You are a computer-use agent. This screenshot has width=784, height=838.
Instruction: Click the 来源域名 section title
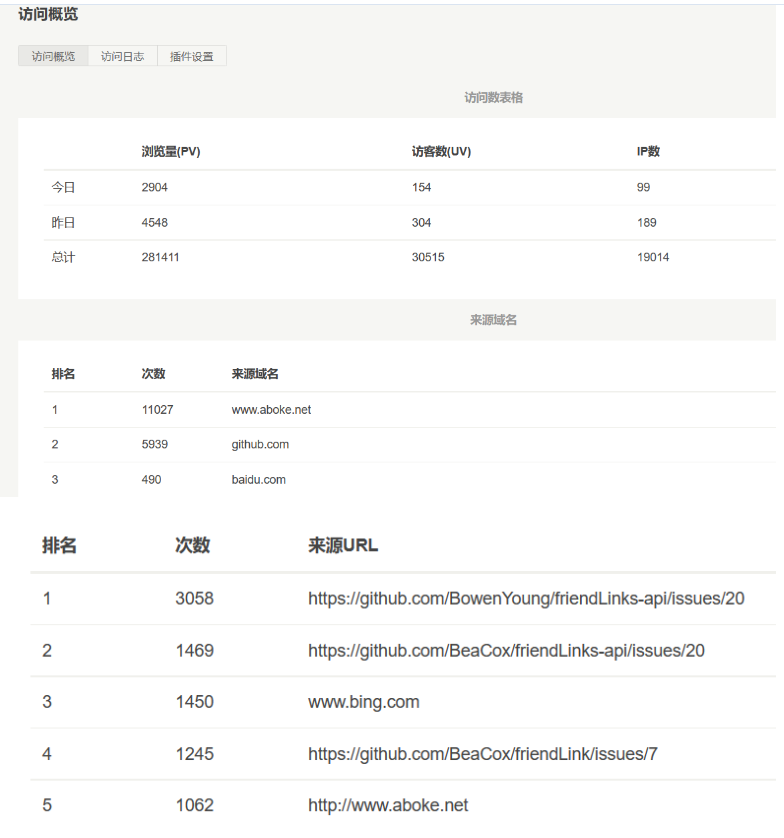[493, 320]
